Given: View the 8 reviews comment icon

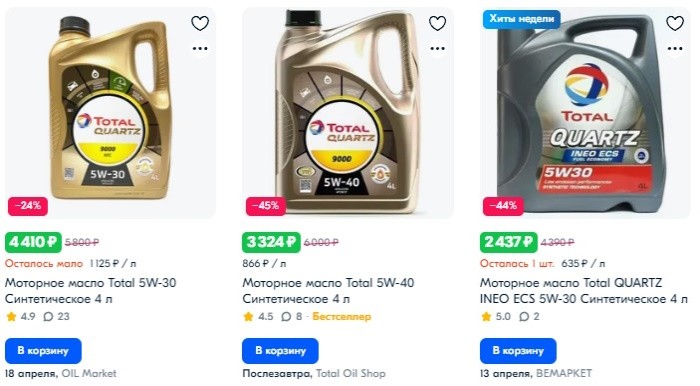Looking at the screenshot, I should click(286, 317).
